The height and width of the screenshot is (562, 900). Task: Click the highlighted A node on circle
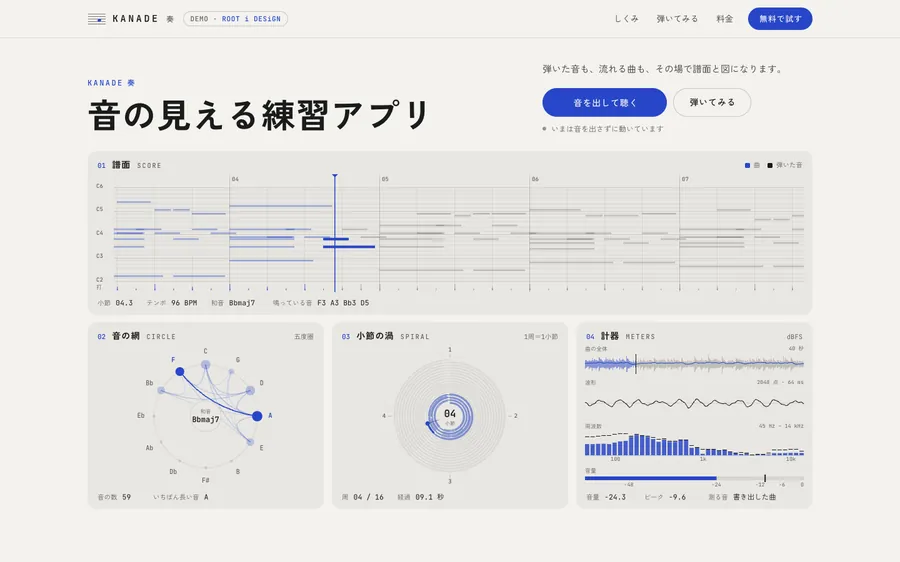click(x=257, y=416)
